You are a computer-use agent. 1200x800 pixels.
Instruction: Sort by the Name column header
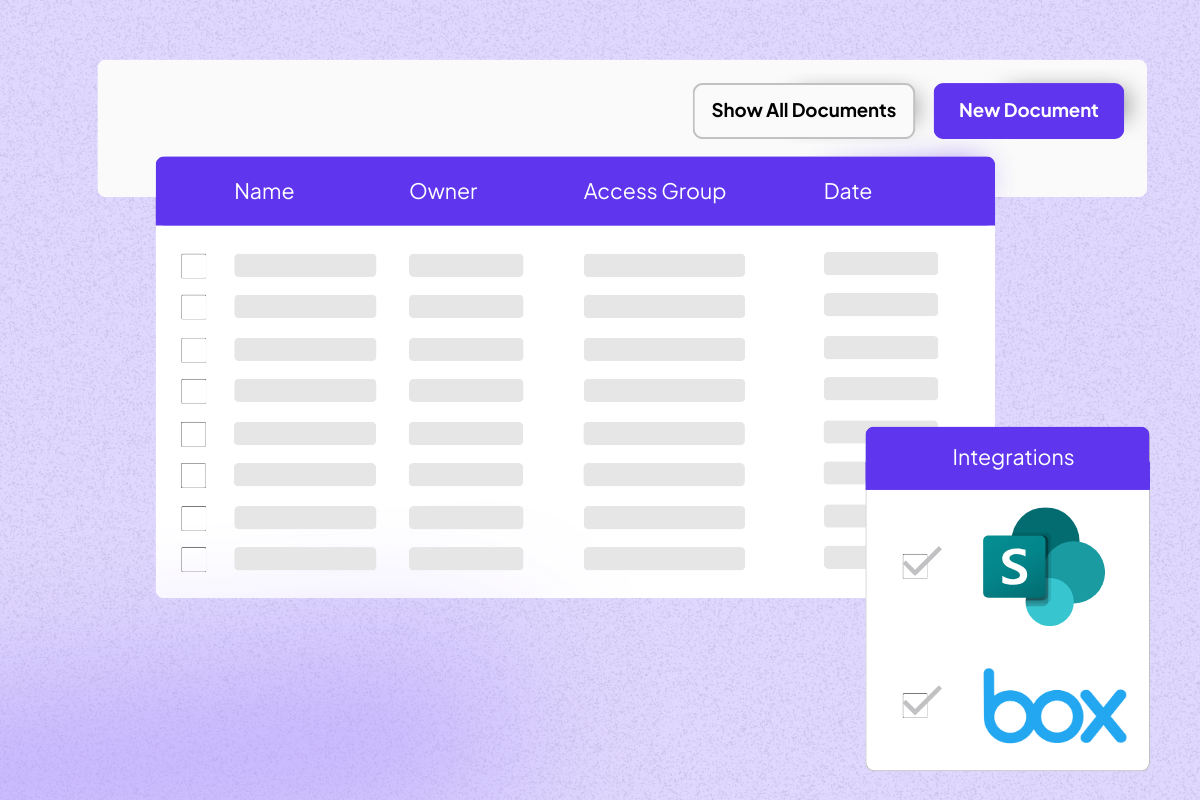tap(264, 192)
